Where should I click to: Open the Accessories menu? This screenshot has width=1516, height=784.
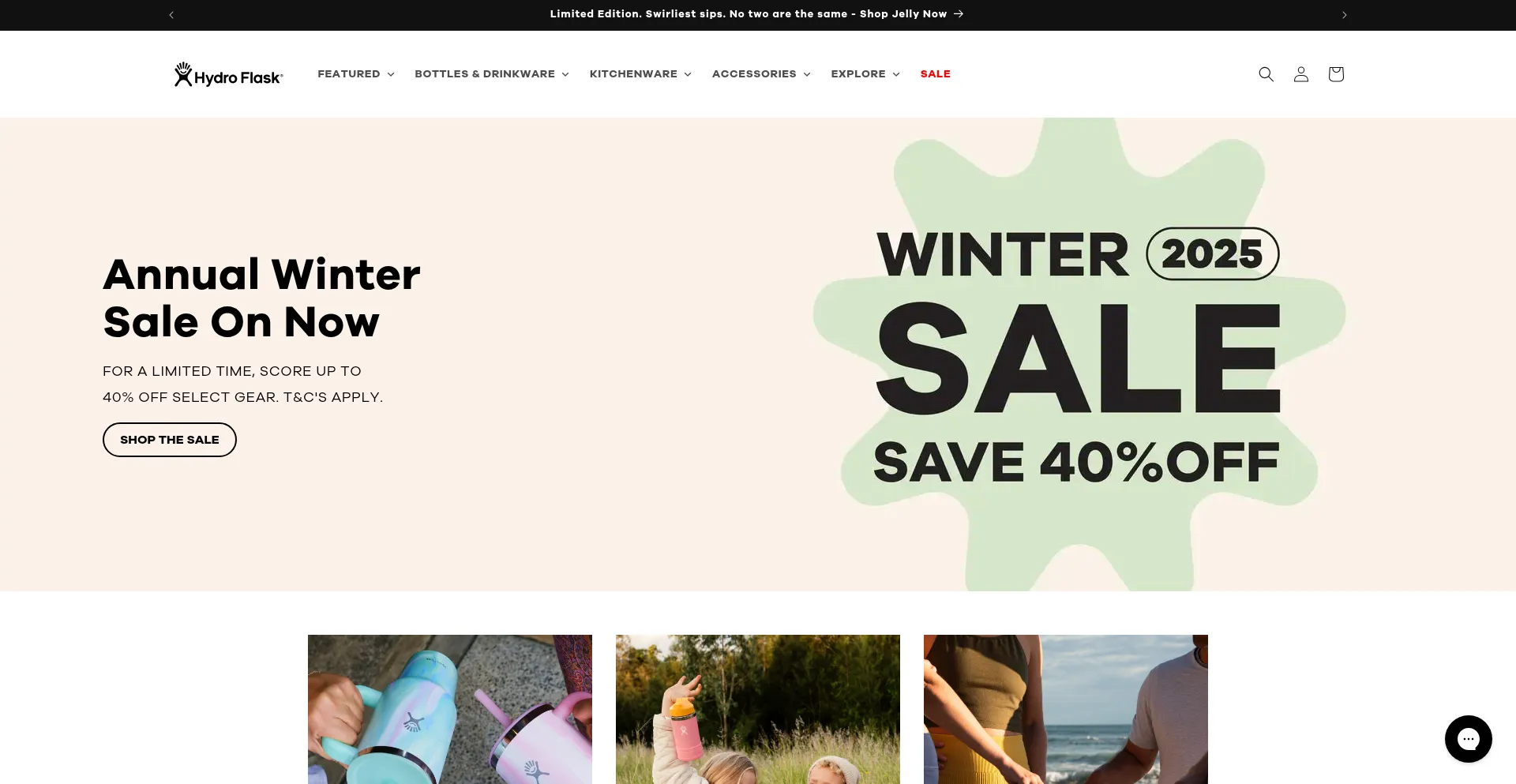click(x=761, y=74)
